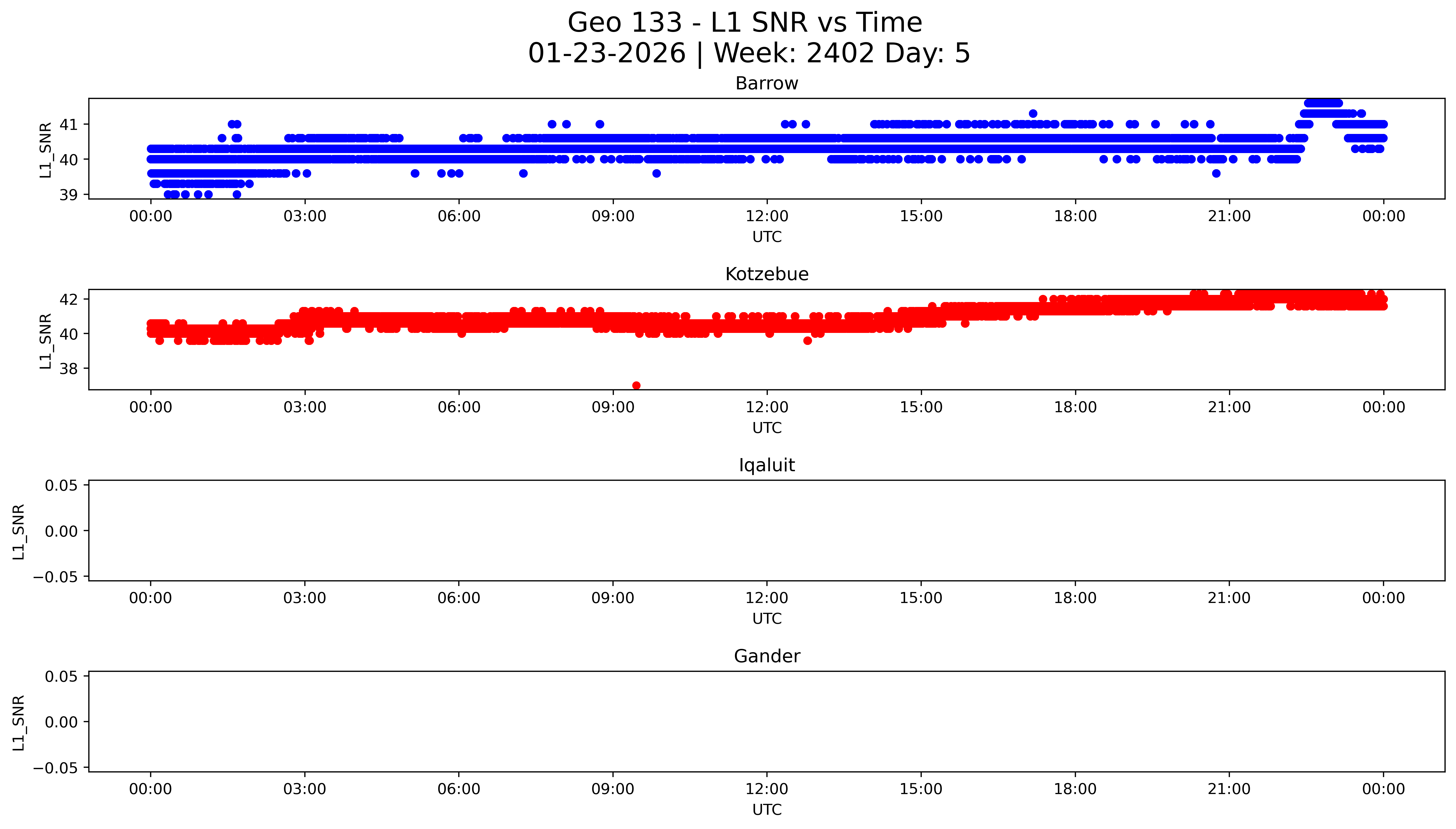This screenshot has width=1456, height=829.
Task: Click the lone red outlier point near 37
Action: tap(636, 385)
